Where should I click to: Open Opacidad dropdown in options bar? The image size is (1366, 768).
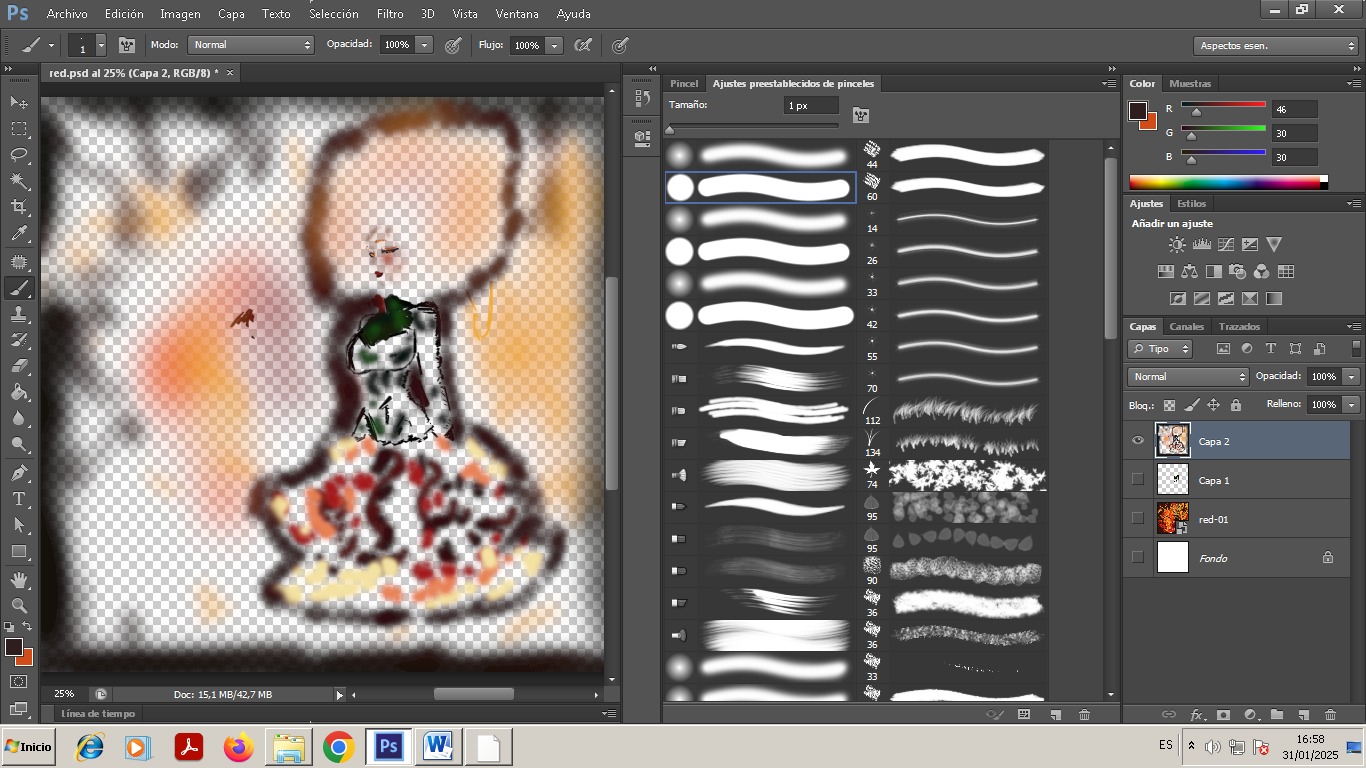pyautogui.click(x=424, y=45)
